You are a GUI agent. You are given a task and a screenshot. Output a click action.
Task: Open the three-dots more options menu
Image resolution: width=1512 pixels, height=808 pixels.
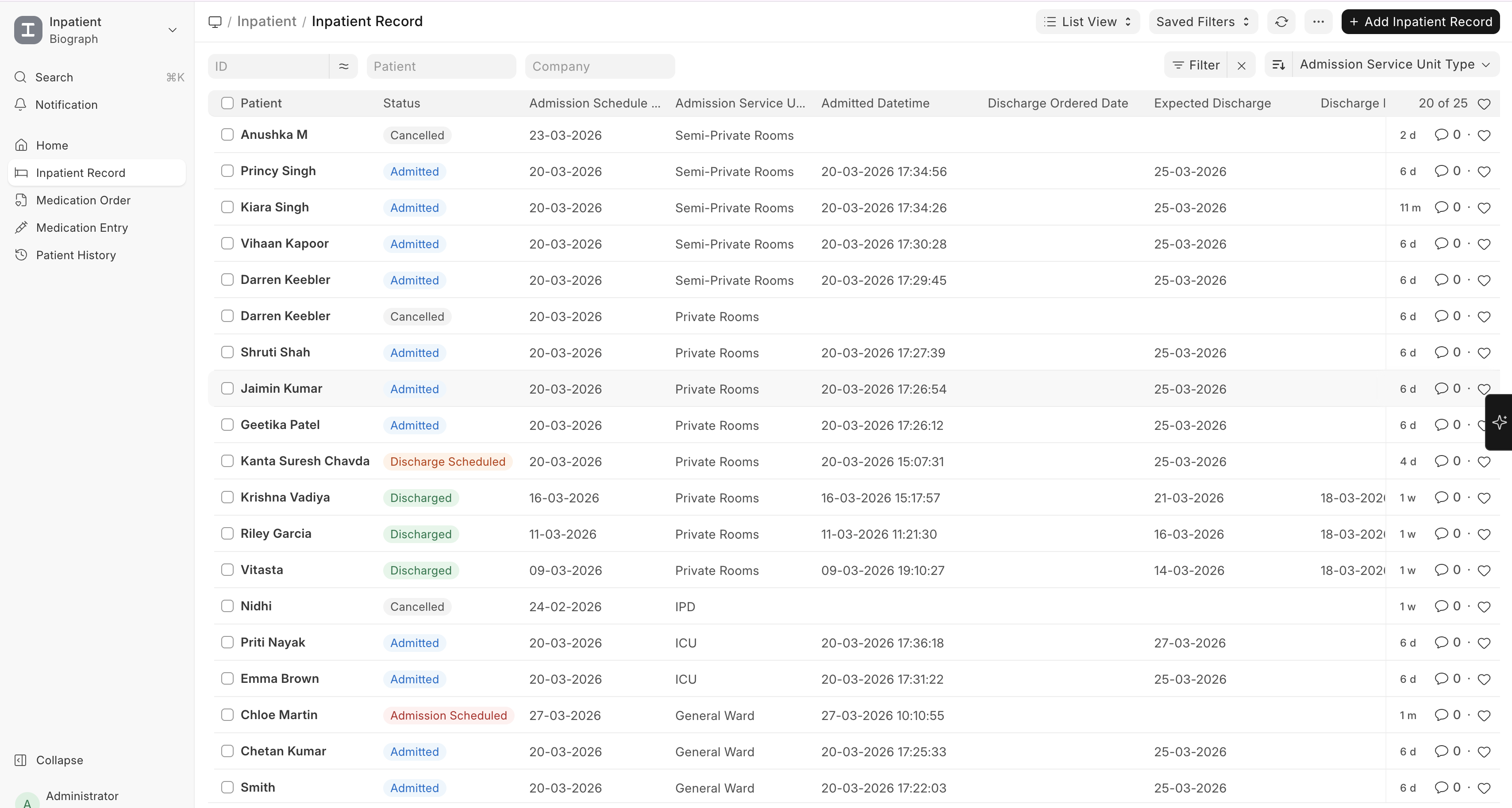click(1318, 22)
